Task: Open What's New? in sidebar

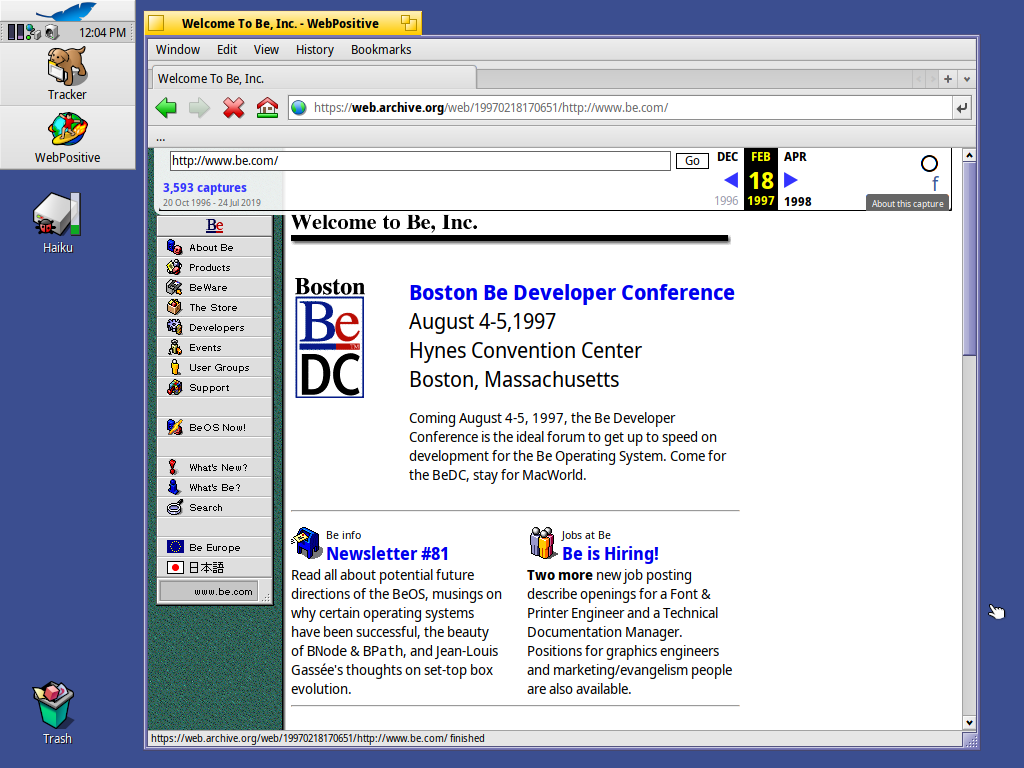Action: (x=214, y=467)
